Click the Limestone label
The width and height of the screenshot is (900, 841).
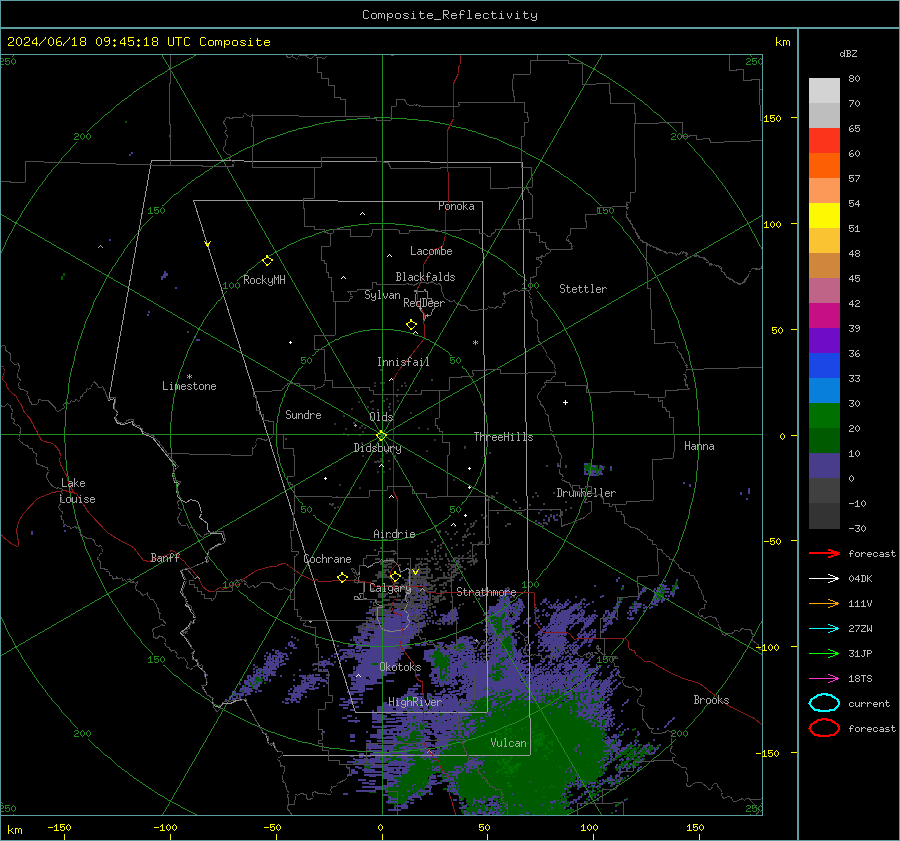point(189,386)
